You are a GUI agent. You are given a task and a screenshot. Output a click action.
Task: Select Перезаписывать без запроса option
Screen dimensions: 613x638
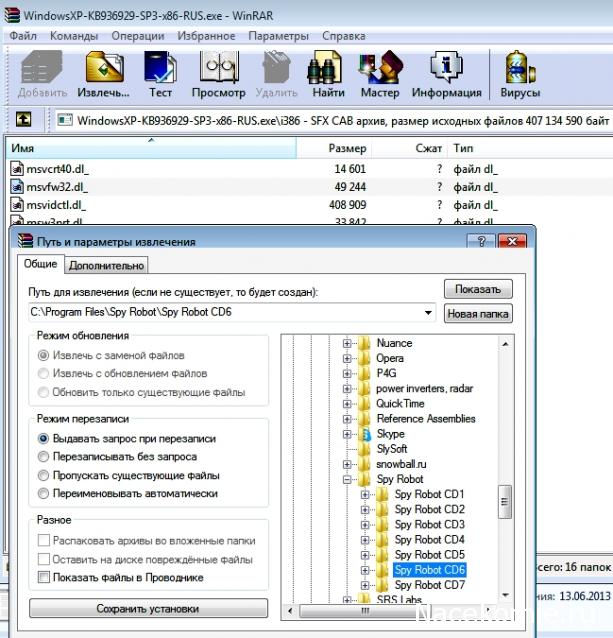(x=43, y=457)
